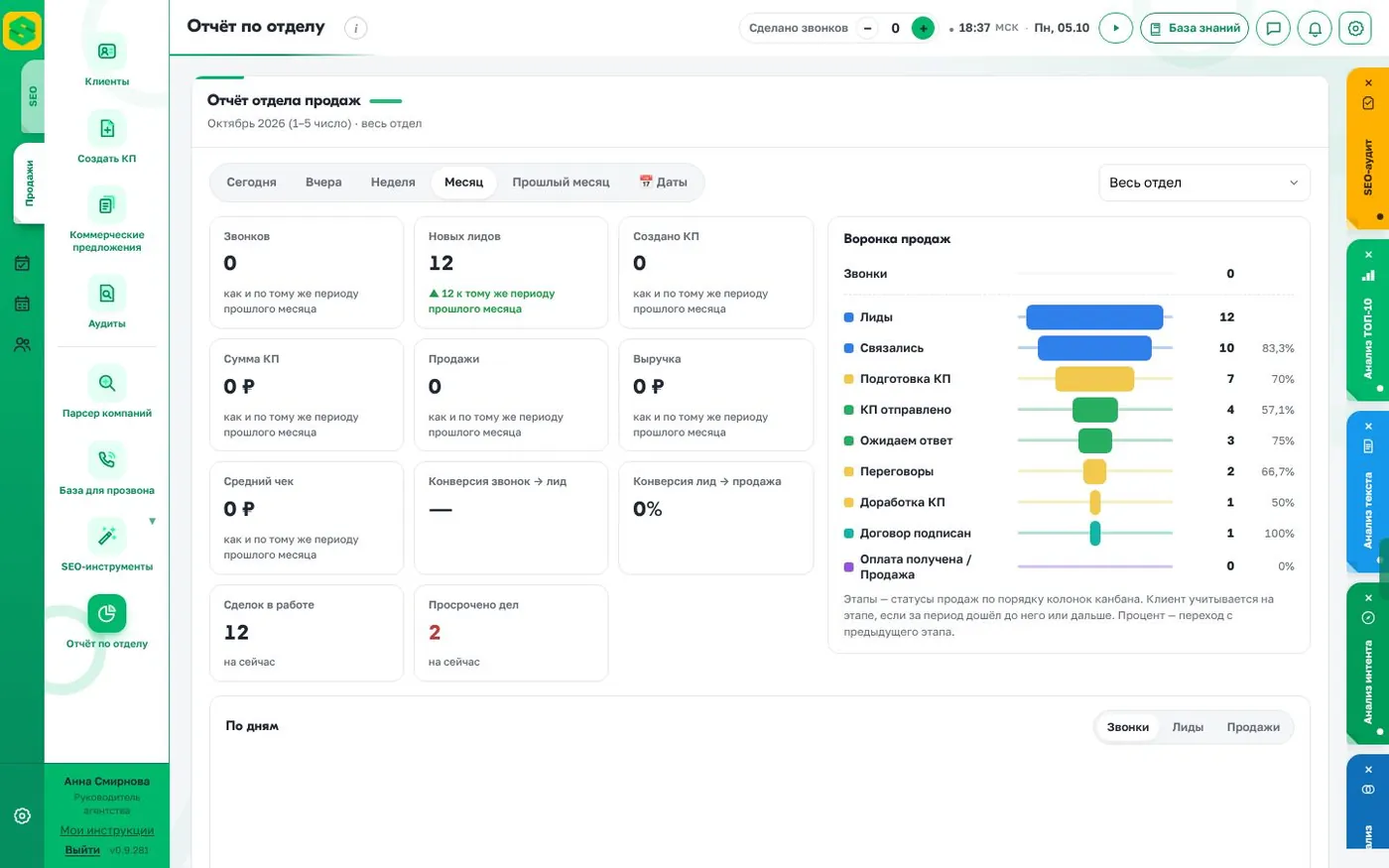The image size is (1389, 868).
Task: Expand the Весь отдел dropdown
Action: 1204,183
